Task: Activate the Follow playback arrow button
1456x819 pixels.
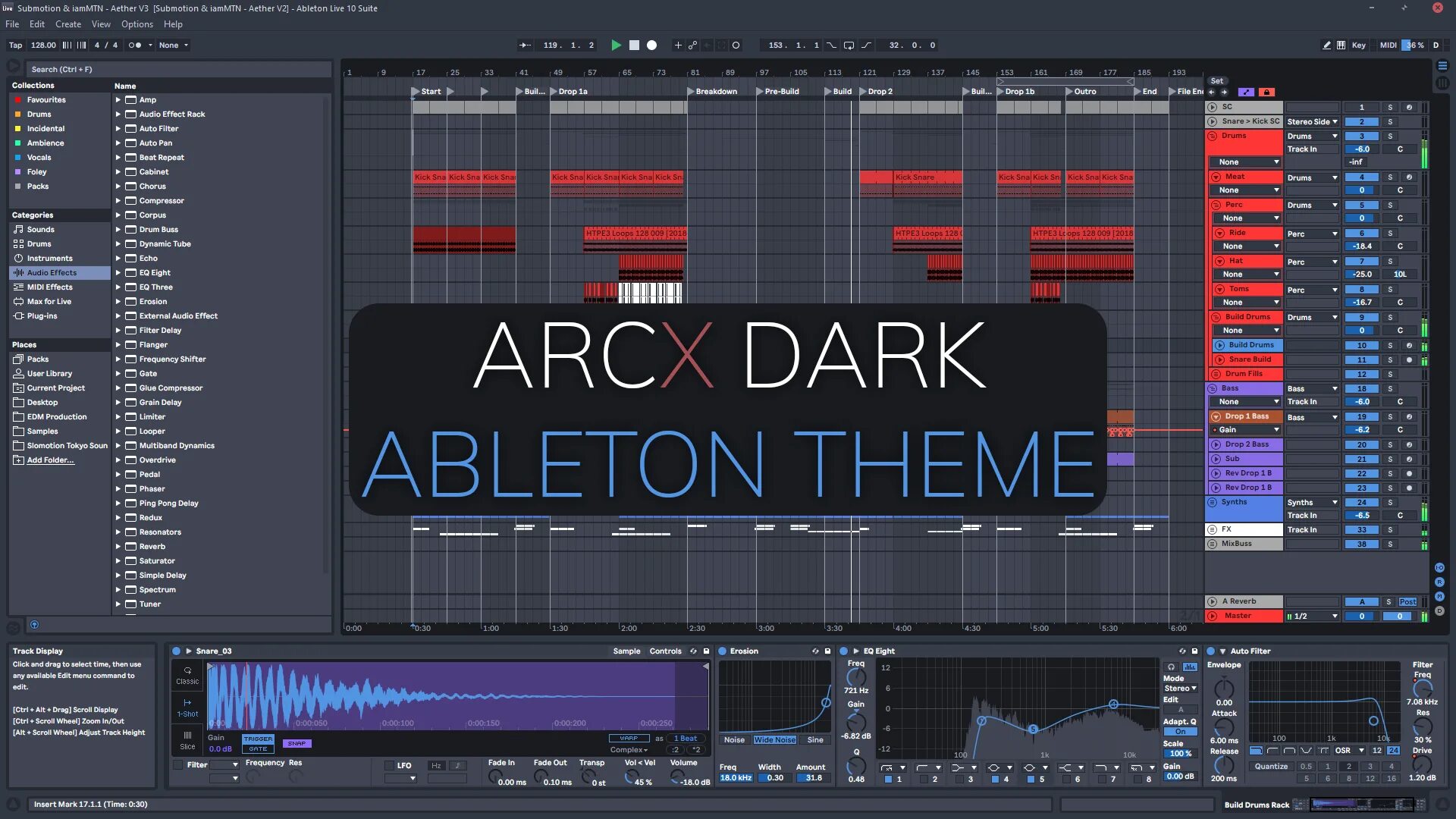Action: [x=525, y=45]
